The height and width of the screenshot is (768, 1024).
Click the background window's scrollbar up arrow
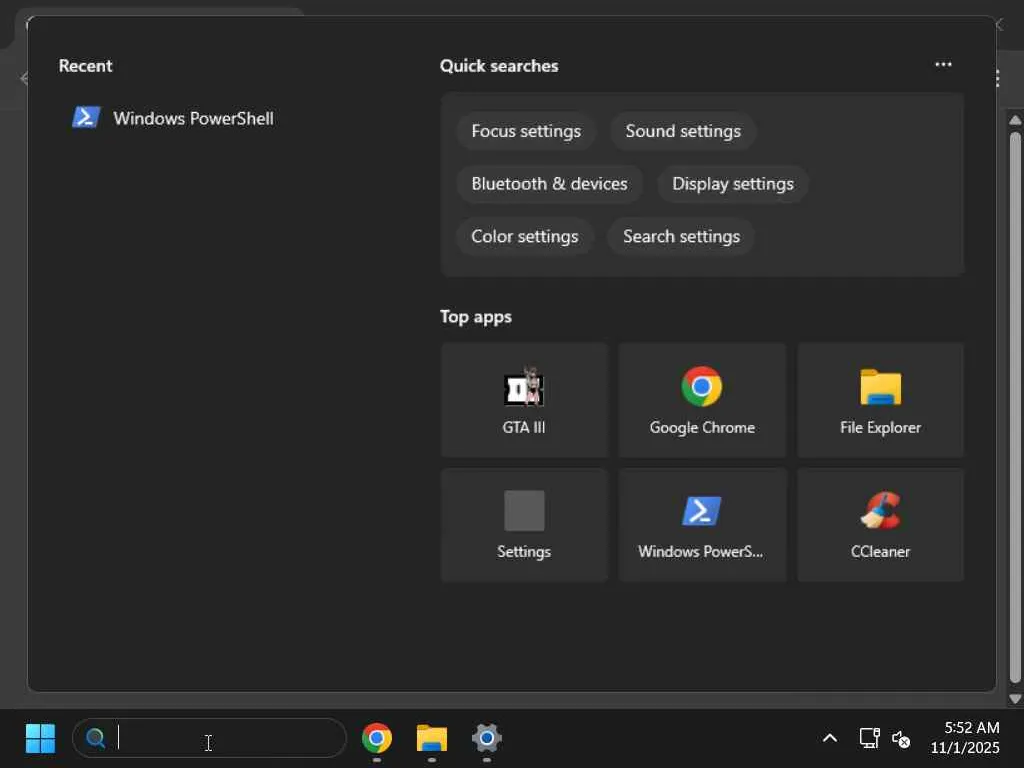tap(1015, 120)
